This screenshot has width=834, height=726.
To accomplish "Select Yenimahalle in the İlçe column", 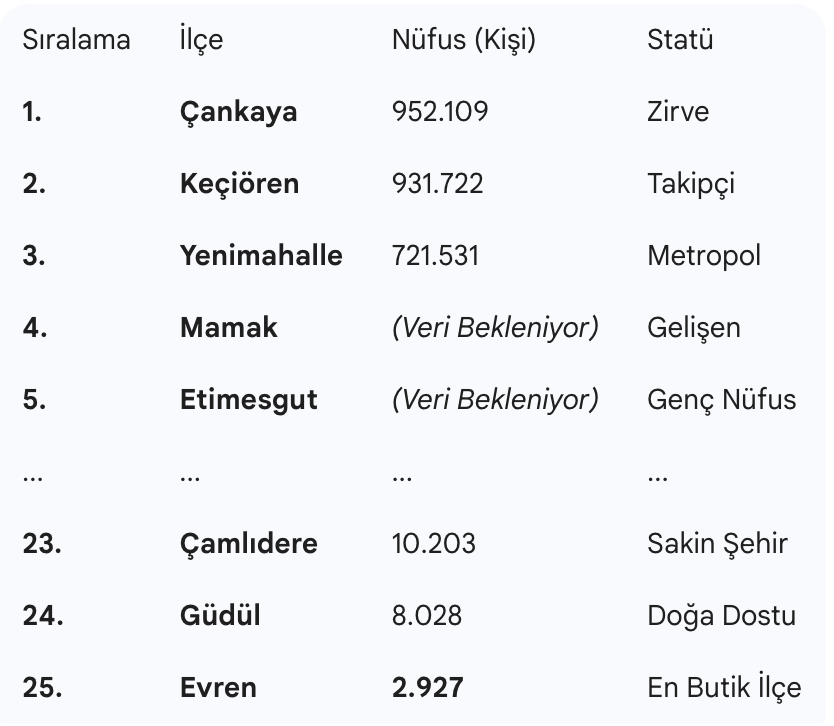I will [261, 256].
